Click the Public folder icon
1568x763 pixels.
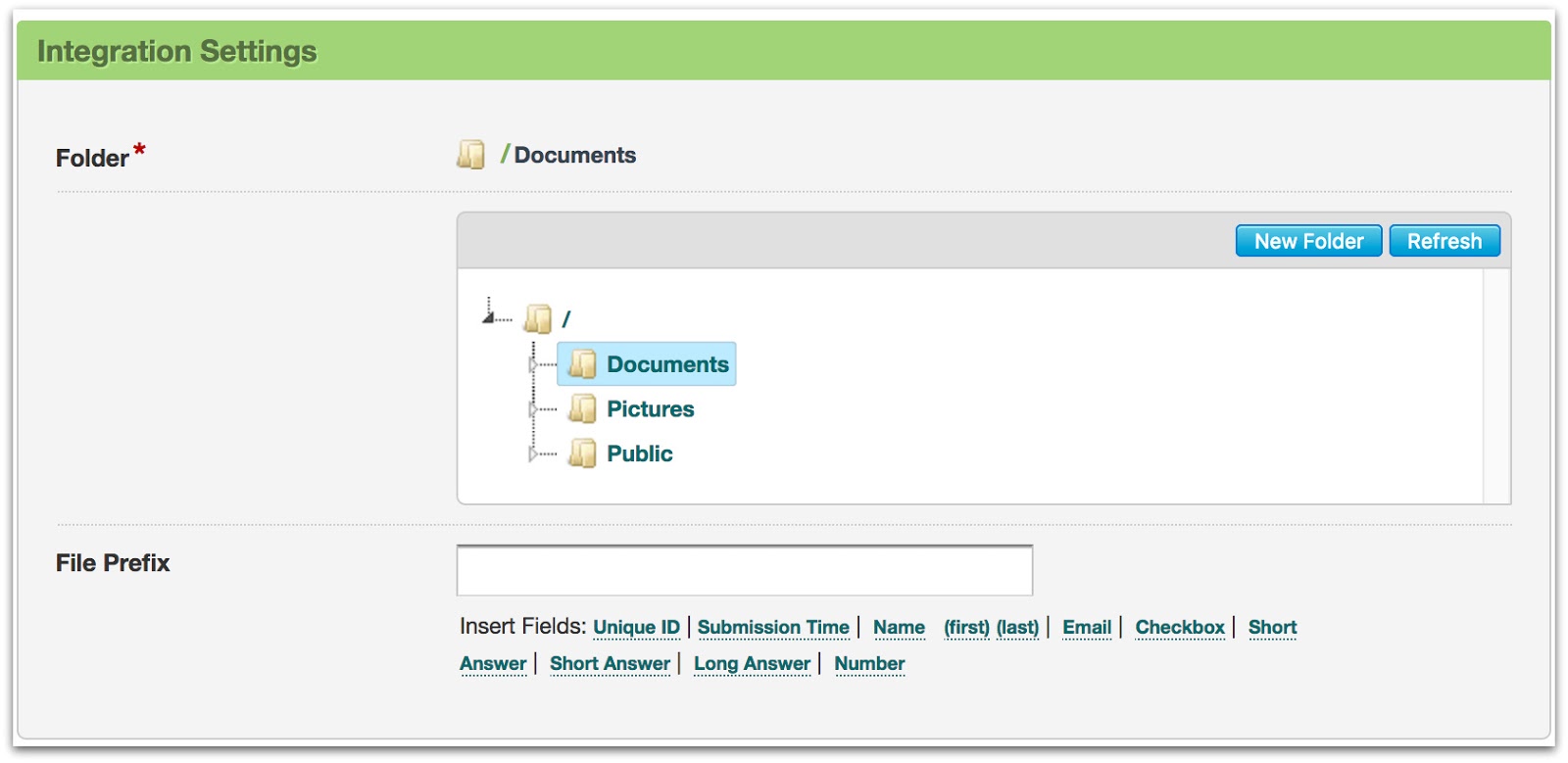coord(582,453)
